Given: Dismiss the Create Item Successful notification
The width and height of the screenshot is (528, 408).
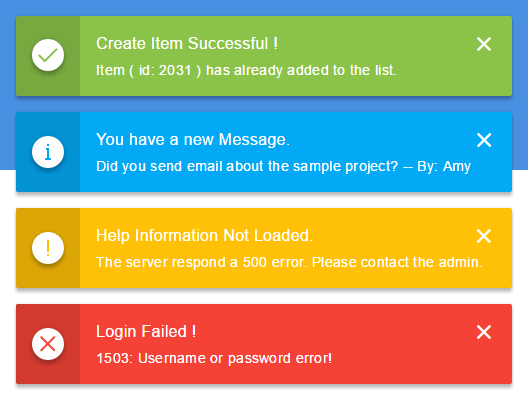Looking at the screenshot, I should point(484,44).
